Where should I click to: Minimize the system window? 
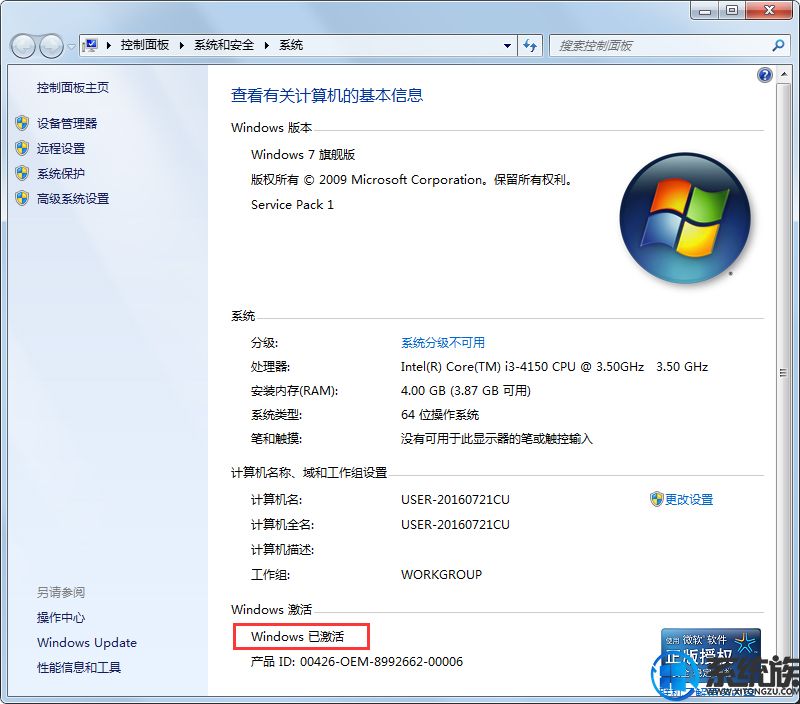click(705, 10)
